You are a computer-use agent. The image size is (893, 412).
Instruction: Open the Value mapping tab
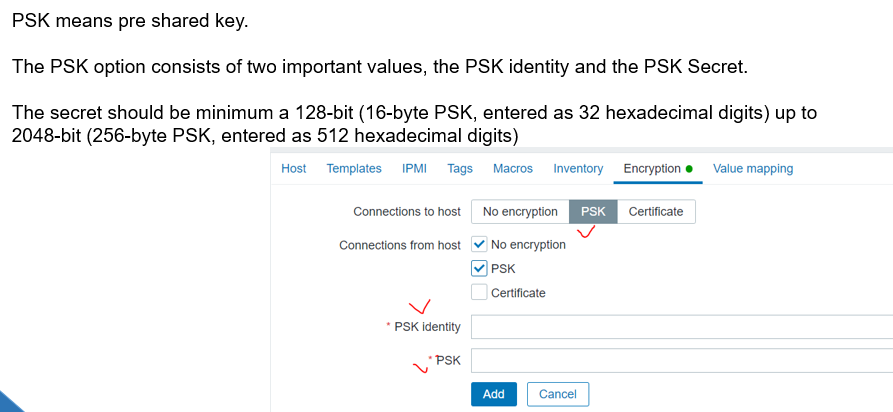[753, 169]
